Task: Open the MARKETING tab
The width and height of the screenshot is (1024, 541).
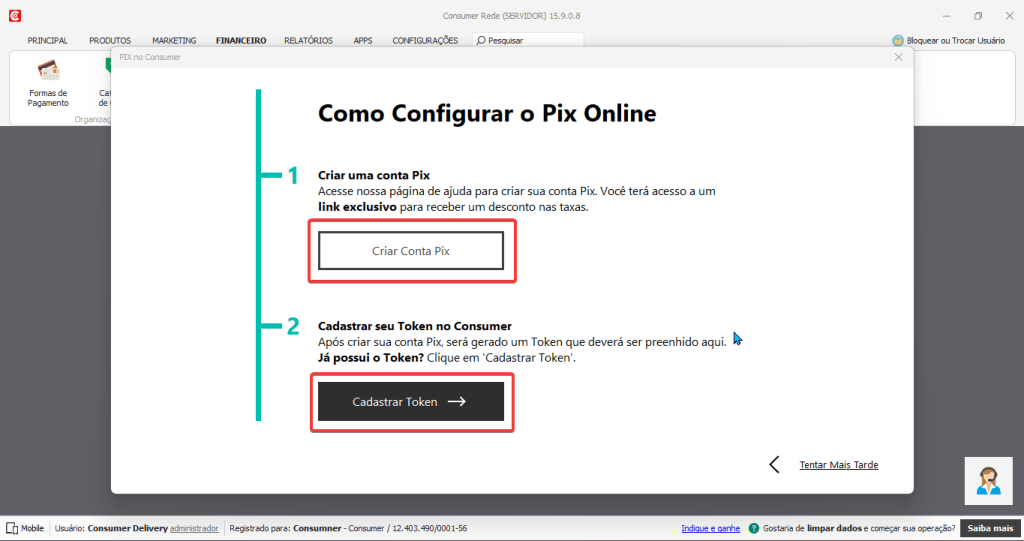Action: coord(174,41)
